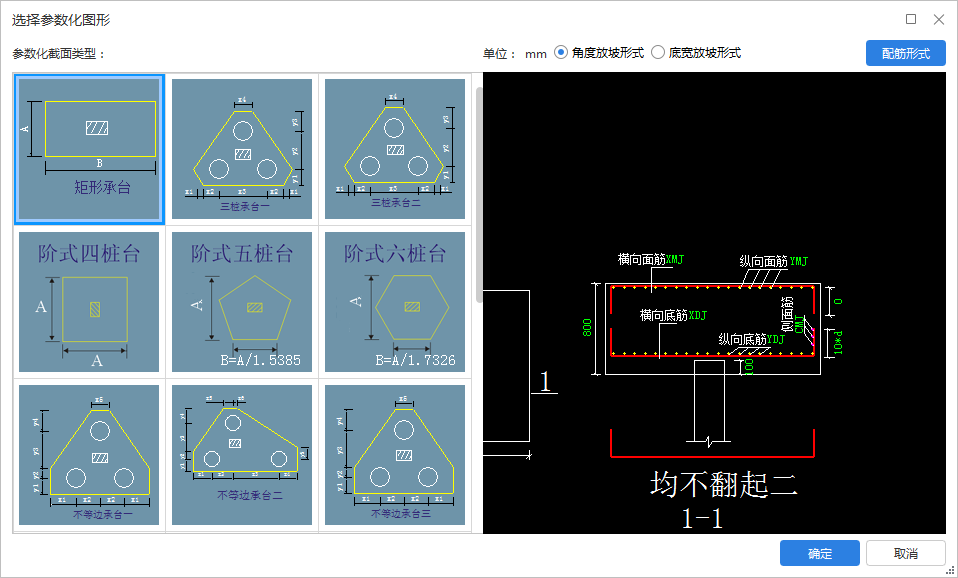
Task: Select the 矩形承台 section thumbnail
Action: pos(89,149)
